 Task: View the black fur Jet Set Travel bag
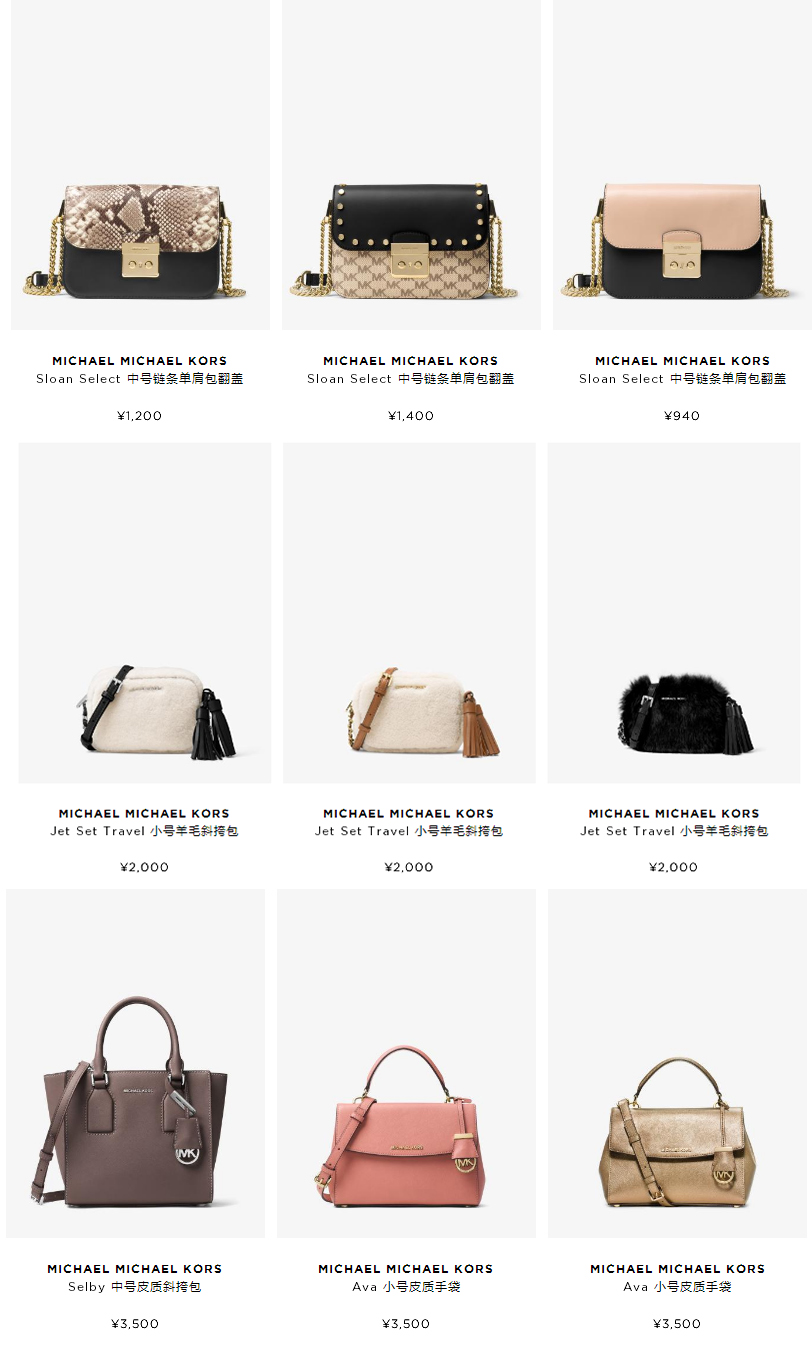pos(674,613)
